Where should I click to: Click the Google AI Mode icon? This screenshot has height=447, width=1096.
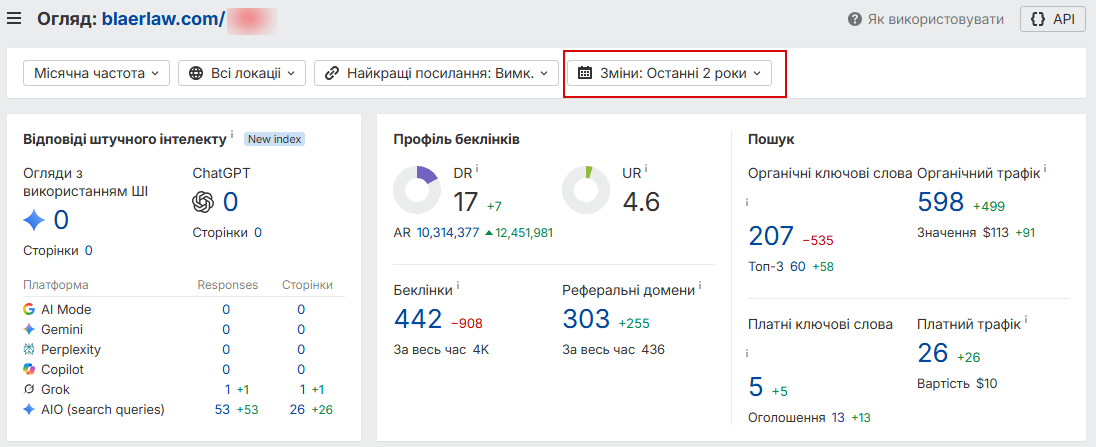pos(29,309)
